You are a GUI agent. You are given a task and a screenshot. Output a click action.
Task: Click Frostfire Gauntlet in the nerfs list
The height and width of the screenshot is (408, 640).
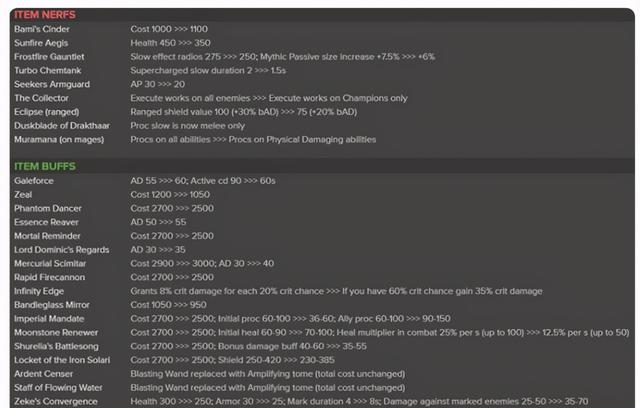pos(49,57)
